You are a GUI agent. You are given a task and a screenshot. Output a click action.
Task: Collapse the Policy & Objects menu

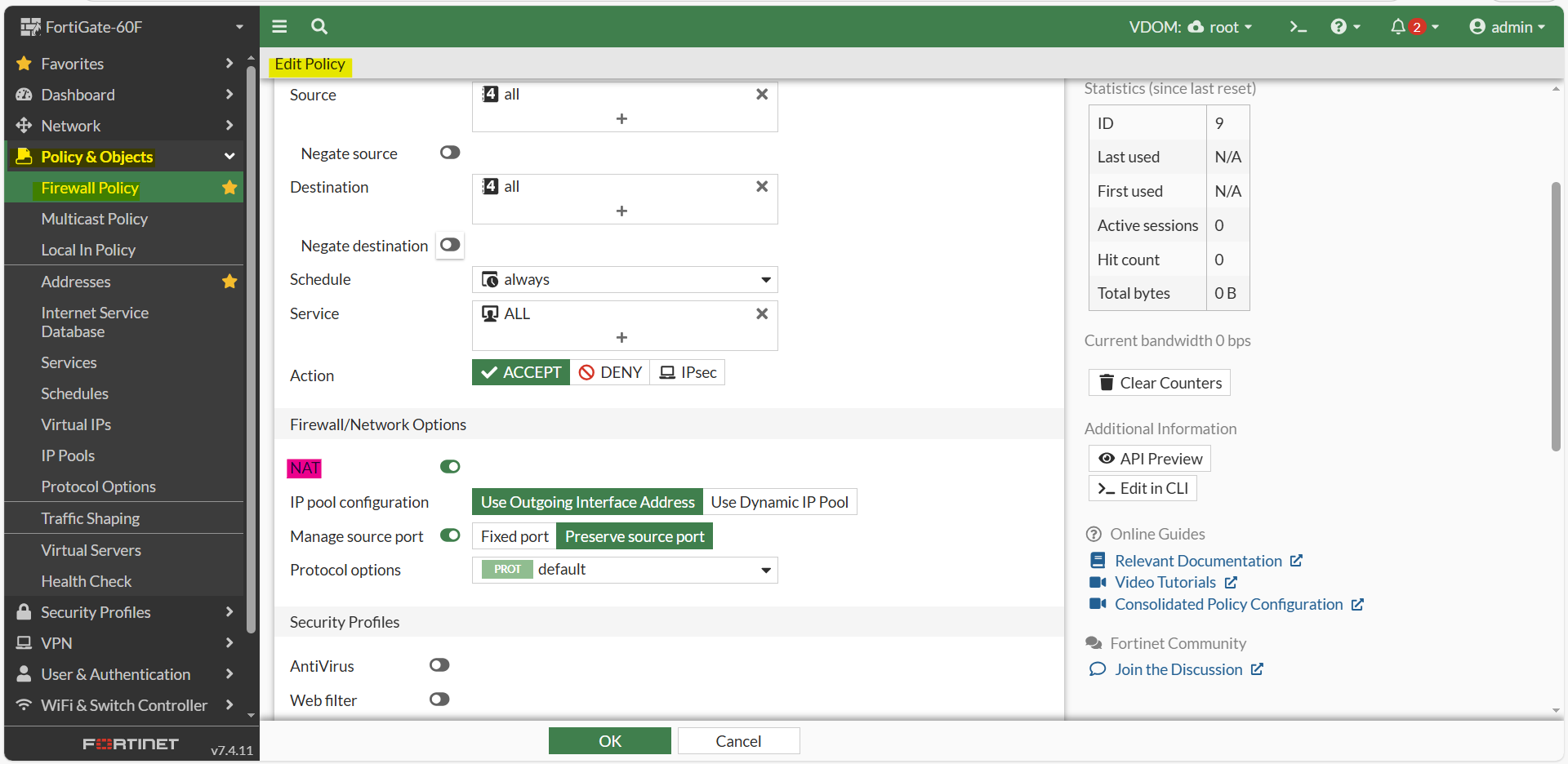coord(229,157)
